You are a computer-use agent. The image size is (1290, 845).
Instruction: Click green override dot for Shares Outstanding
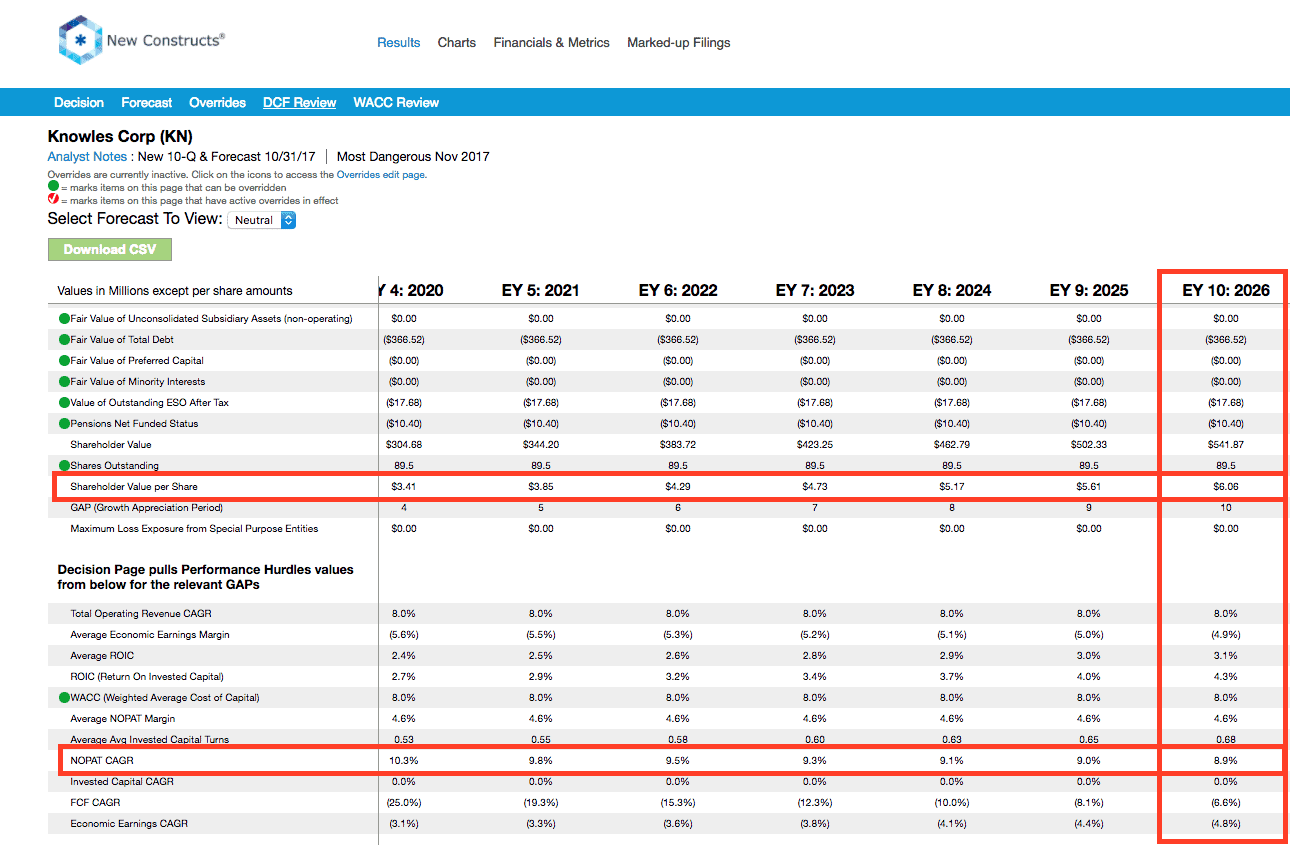(x=64, y=466)
